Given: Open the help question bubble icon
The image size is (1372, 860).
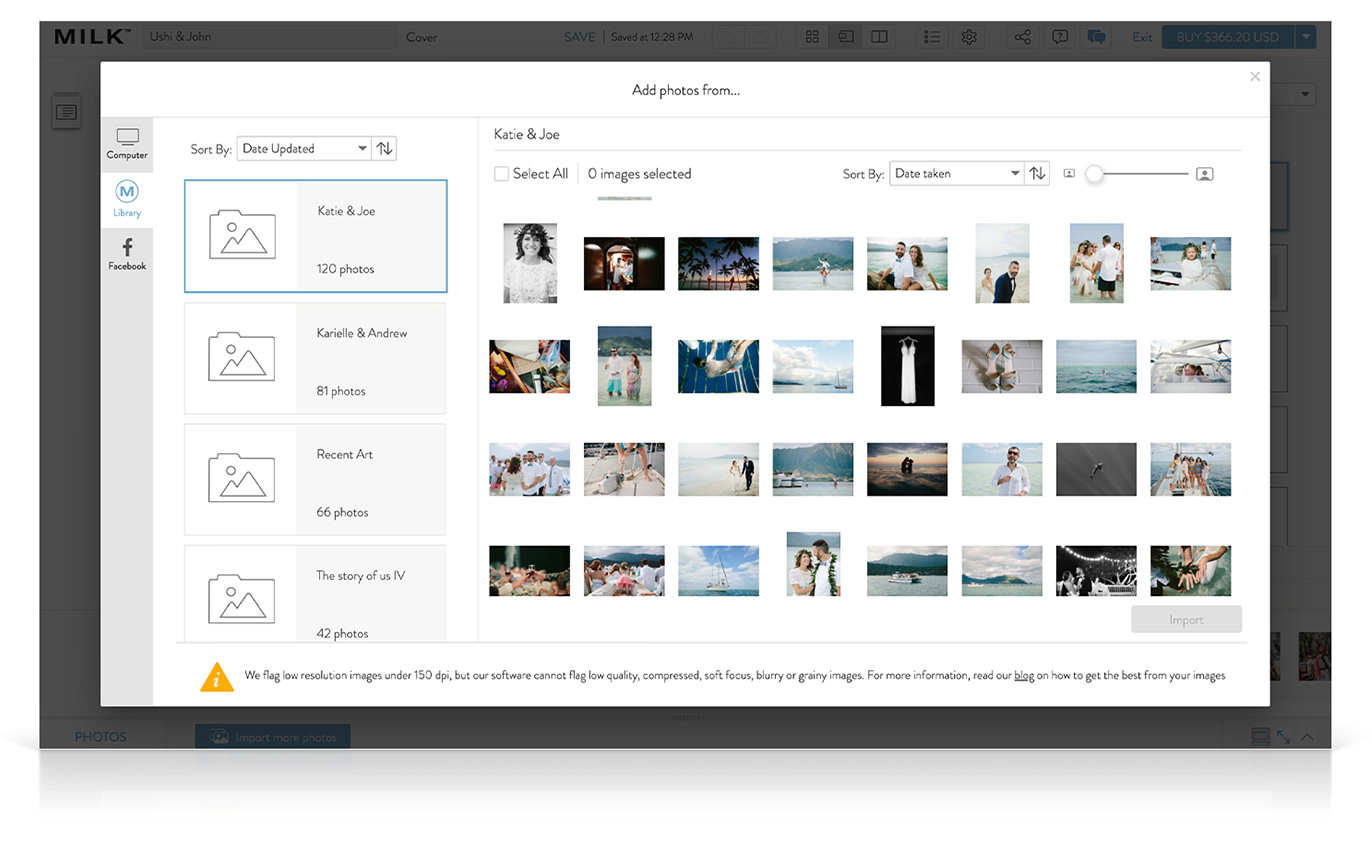Looking at the screenshot, I should [1059, 37].
